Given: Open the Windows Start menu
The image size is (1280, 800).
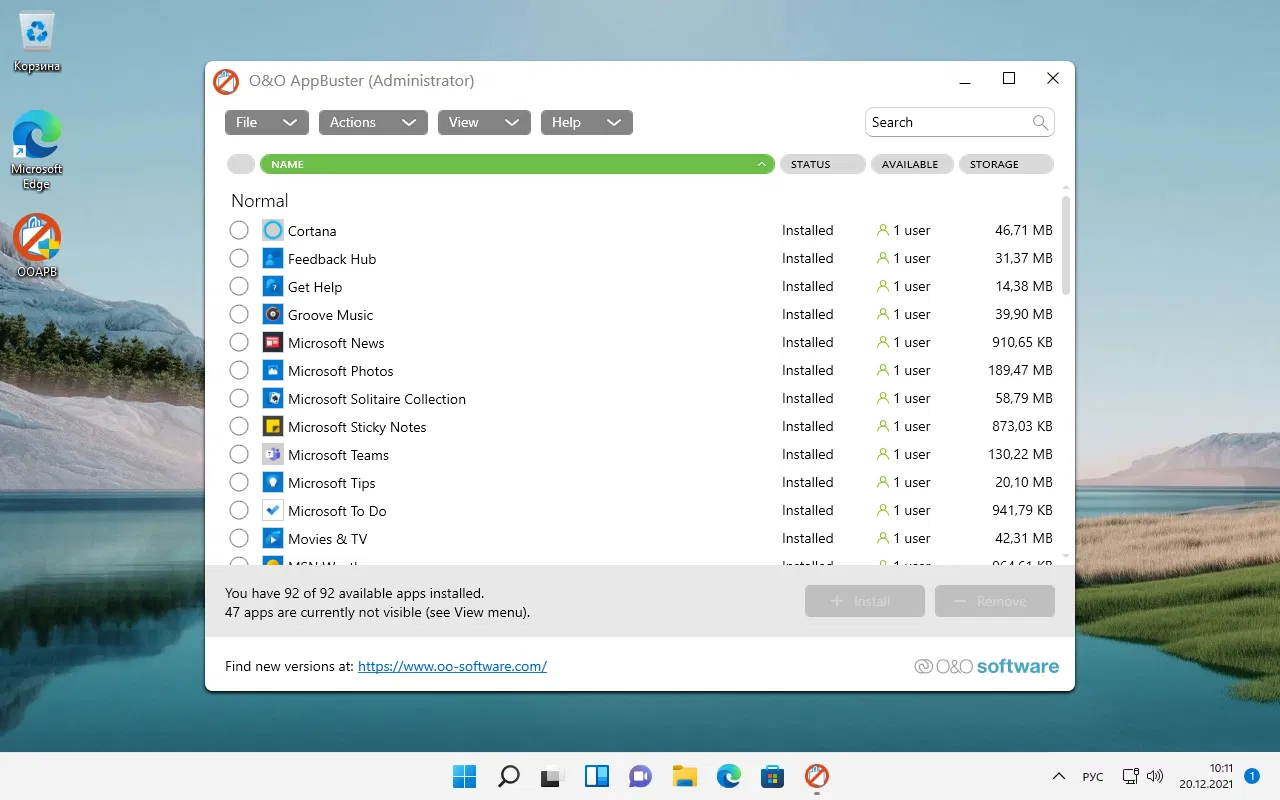Looking at the screenshot, I should tap(464, 776).
